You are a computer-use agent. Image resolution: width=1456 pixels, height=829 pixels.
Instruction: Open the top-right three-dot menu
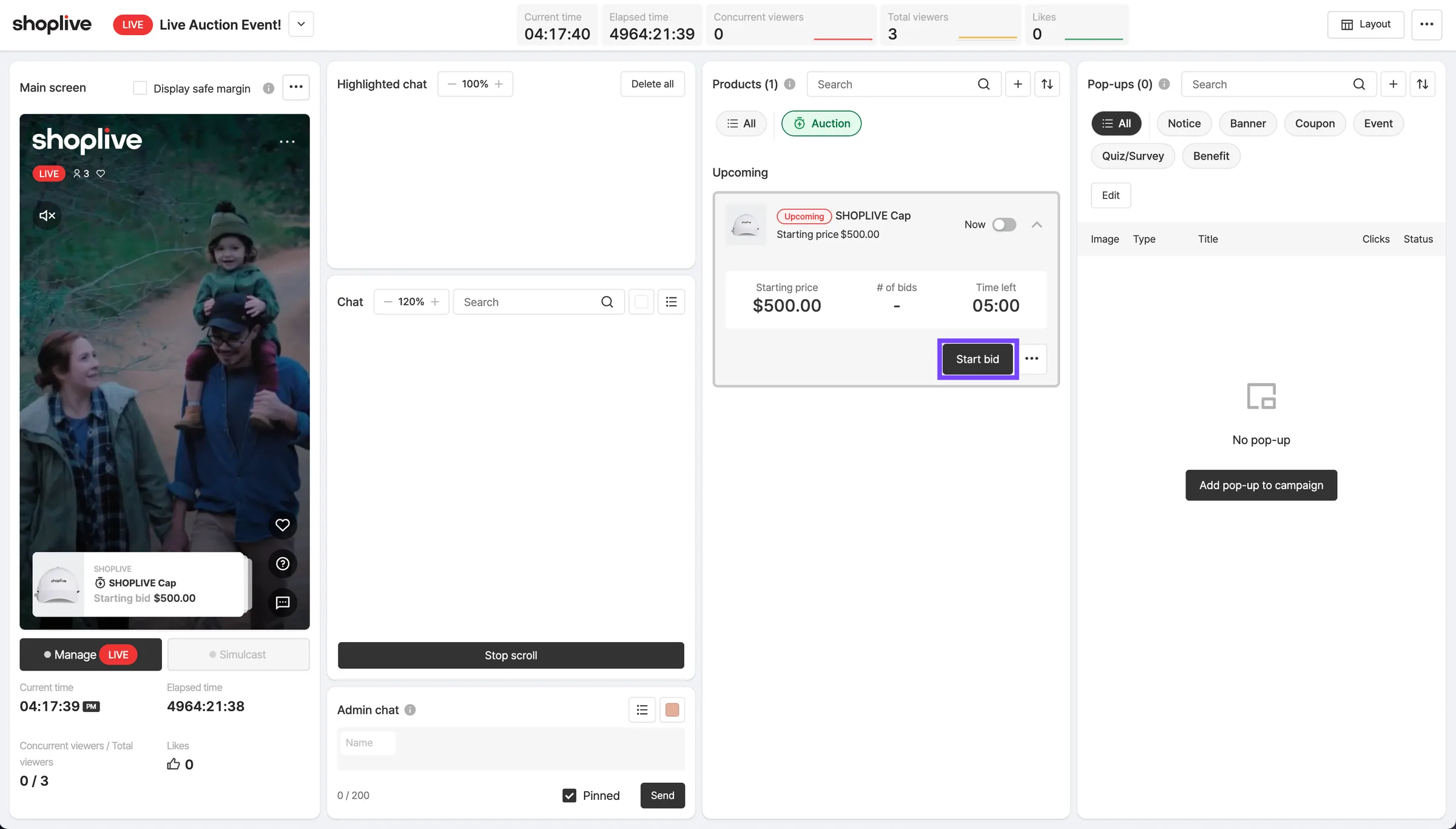(1426, 24)
